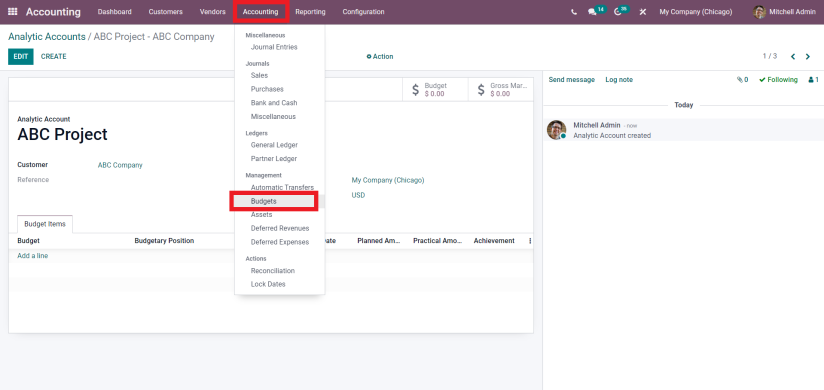Click the Gross Margin dollar stat button
The height and width of the screenshot is (390, 824).
(500, 89)
